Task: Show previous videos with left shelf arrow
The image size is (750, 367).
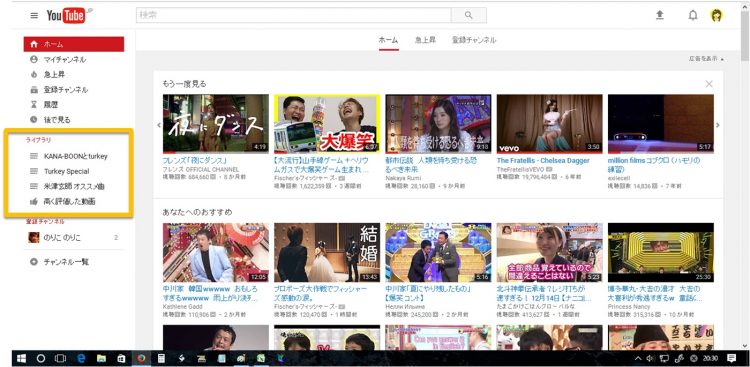Action: pyautogui.click(x=159, y=125)
